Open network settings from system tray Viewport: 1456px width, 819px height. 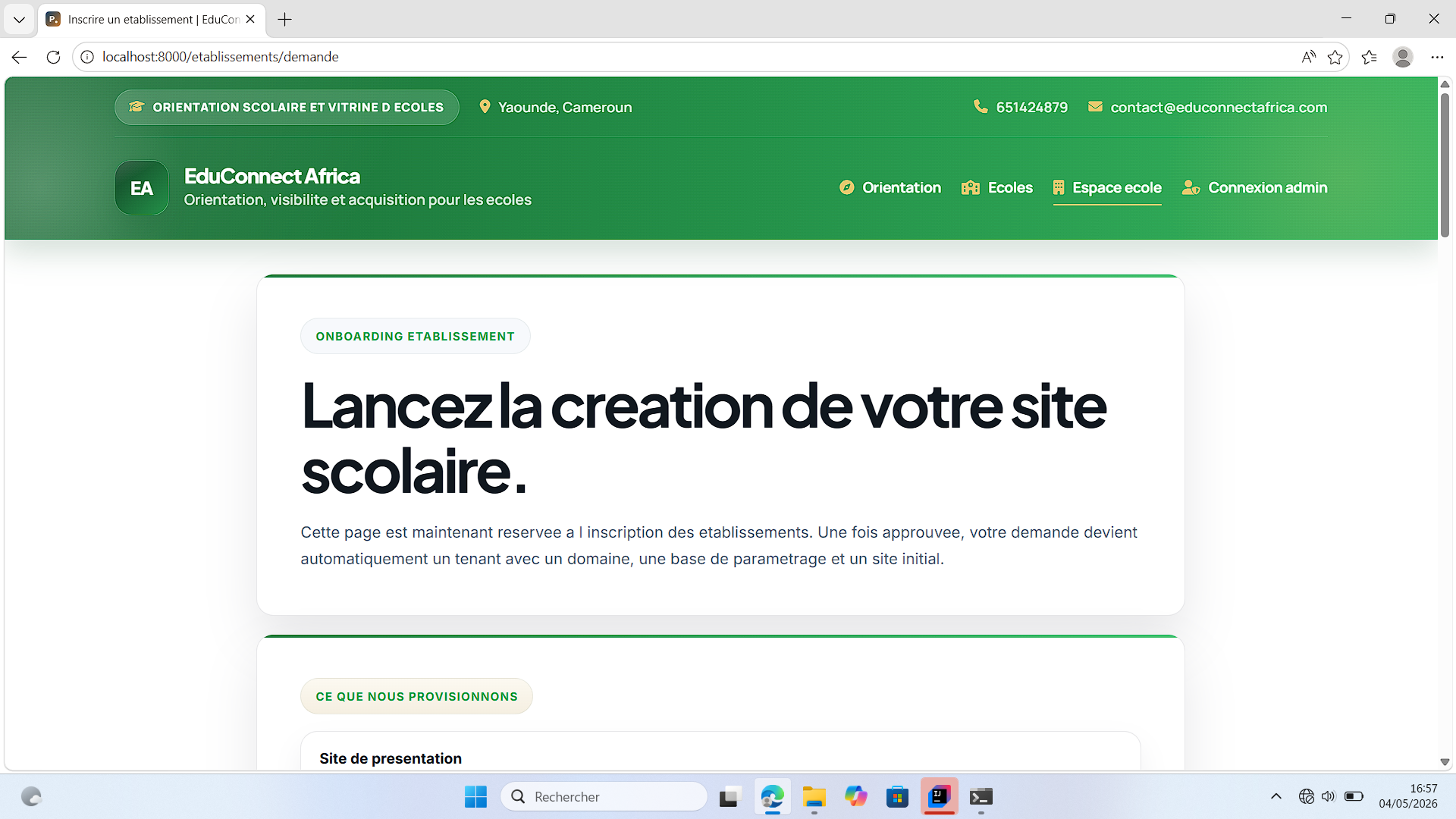pos(1306,796)
